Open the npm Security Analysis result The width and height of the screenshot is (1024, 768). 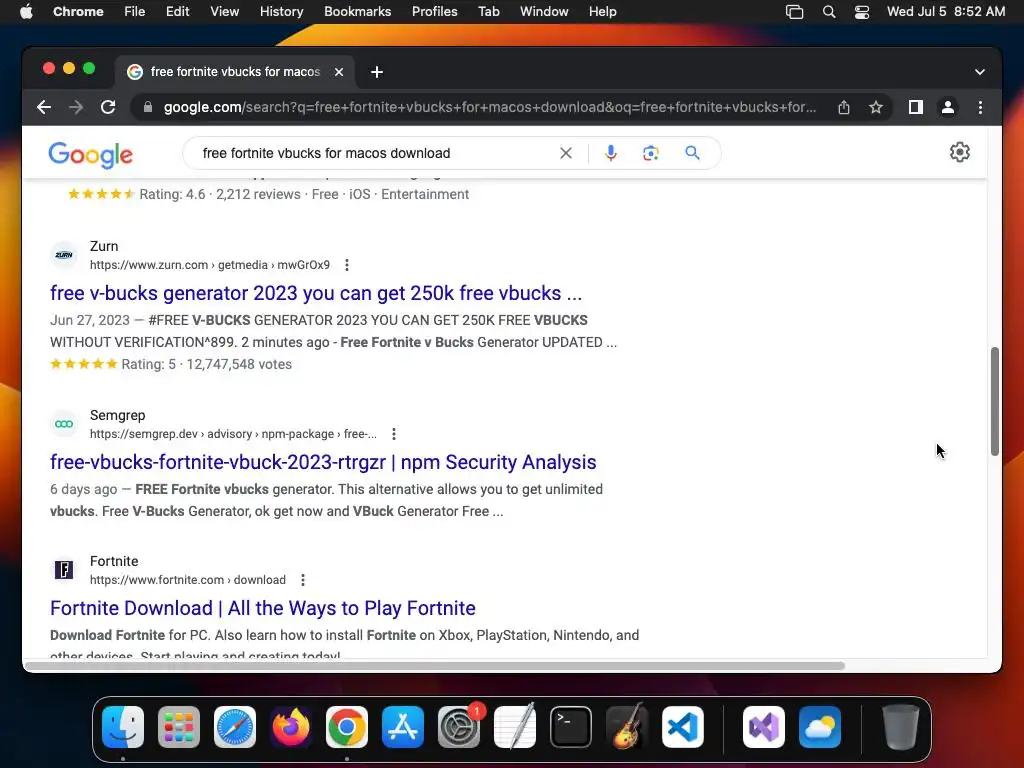[323, 462]
